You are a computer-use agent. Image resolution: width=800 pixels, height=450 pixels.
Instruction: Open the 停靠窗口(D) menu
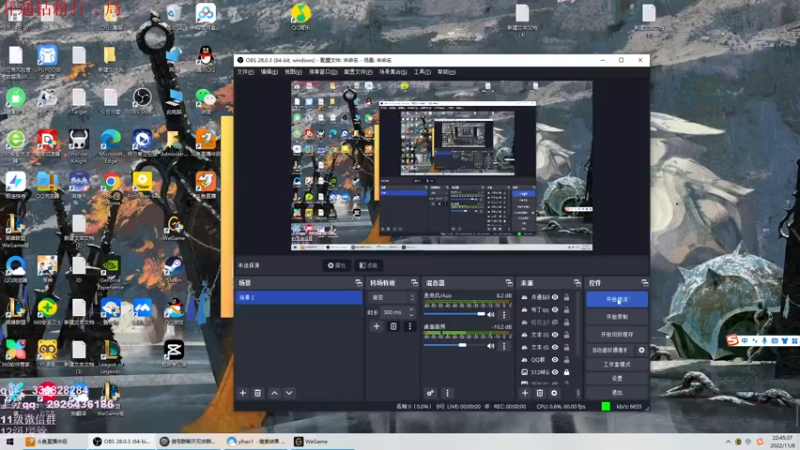pos(323,72)
